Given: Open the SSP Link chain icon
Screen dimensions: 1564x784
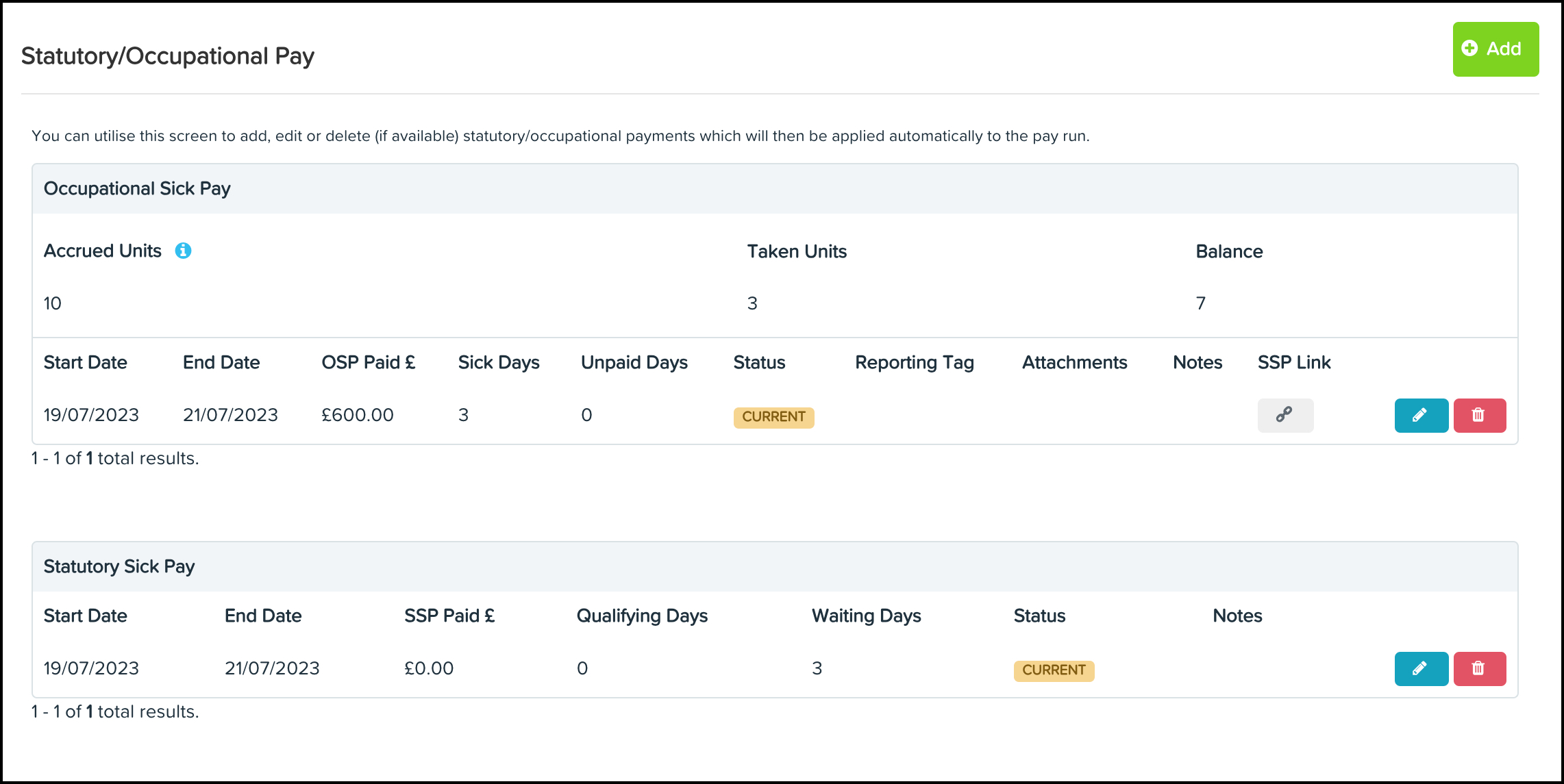Looking at the screenshot, I should (1284, 415).
